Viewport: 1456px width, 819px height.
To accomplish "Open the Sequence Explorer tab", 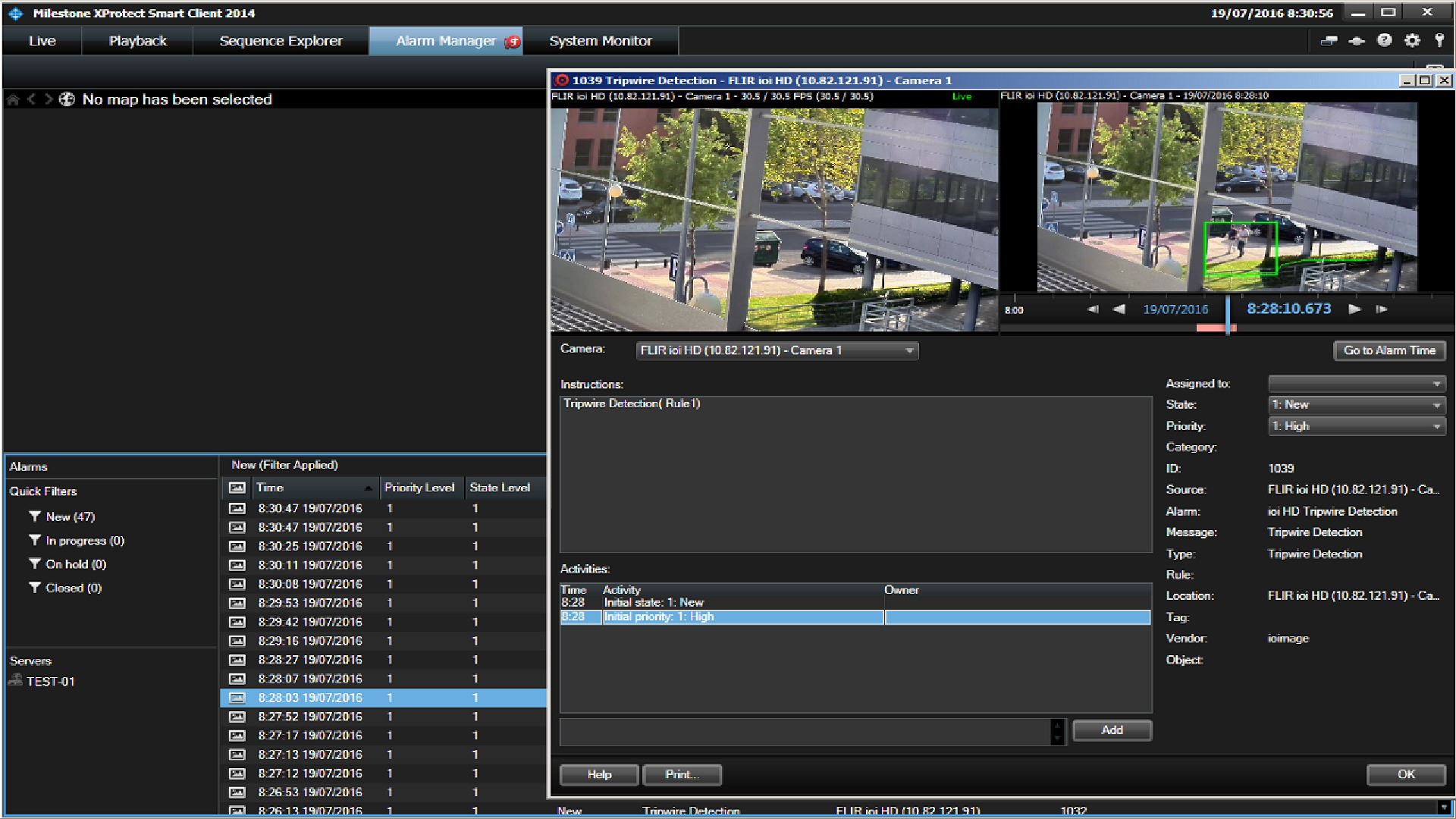I will tap(281, 41).
